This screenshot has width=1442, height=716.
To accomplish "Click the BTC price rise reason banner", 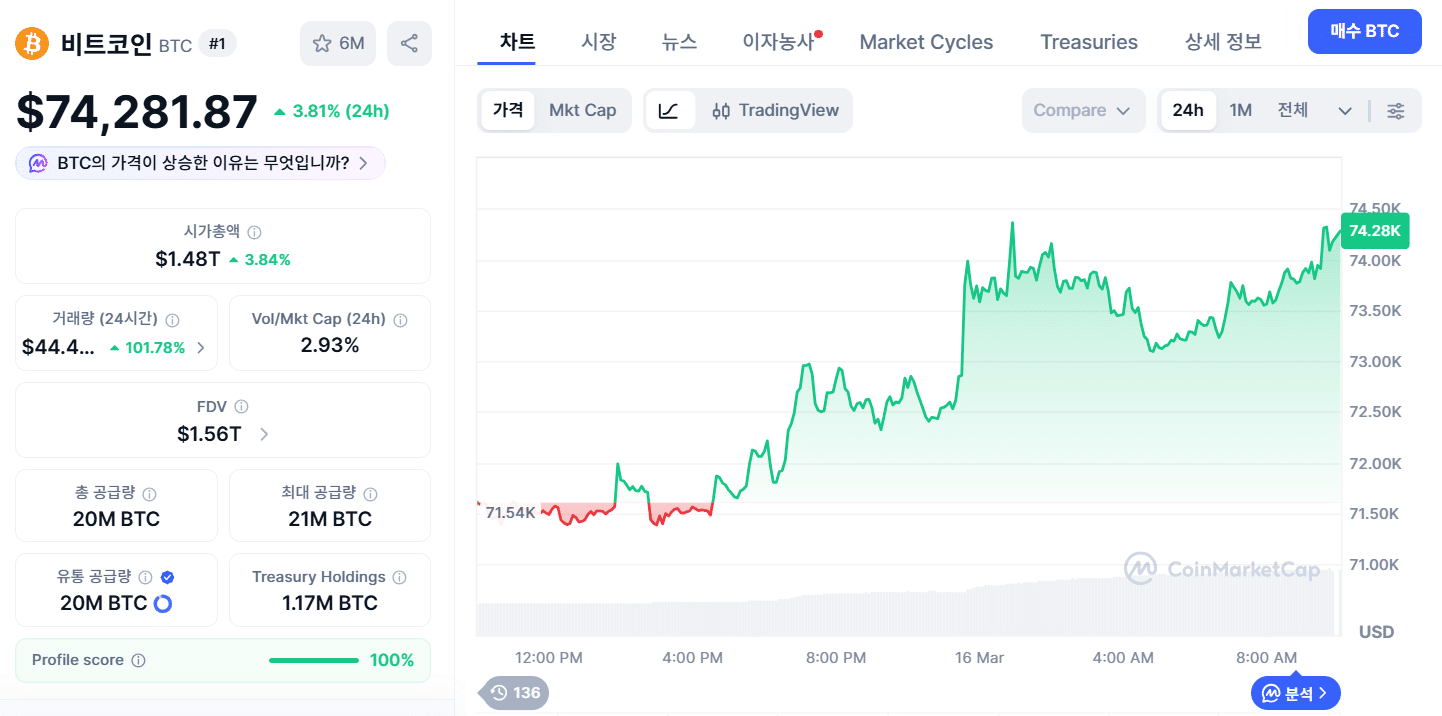I will click(x=200, y=163).
